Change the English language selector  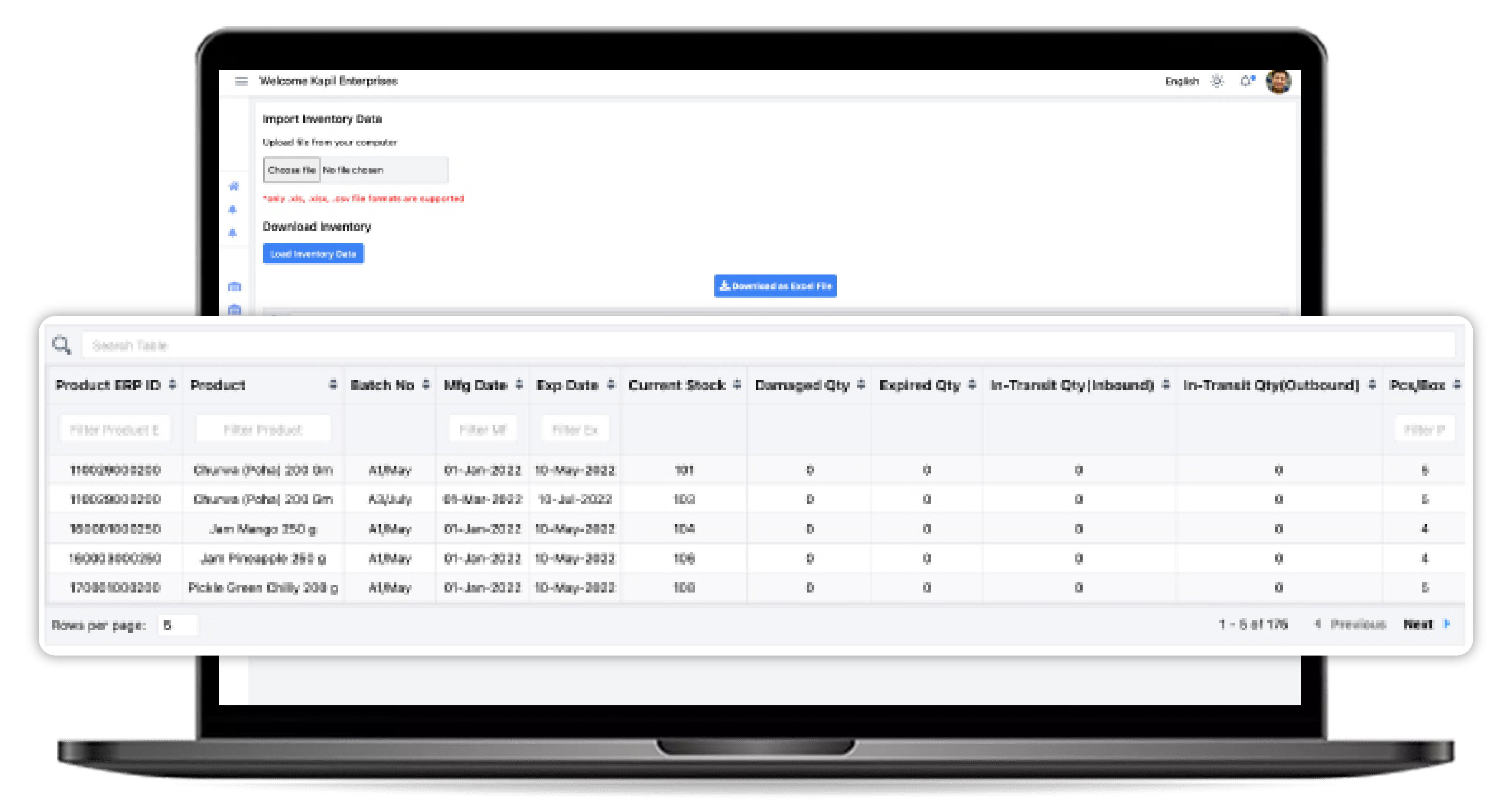tap(1181, 81)
